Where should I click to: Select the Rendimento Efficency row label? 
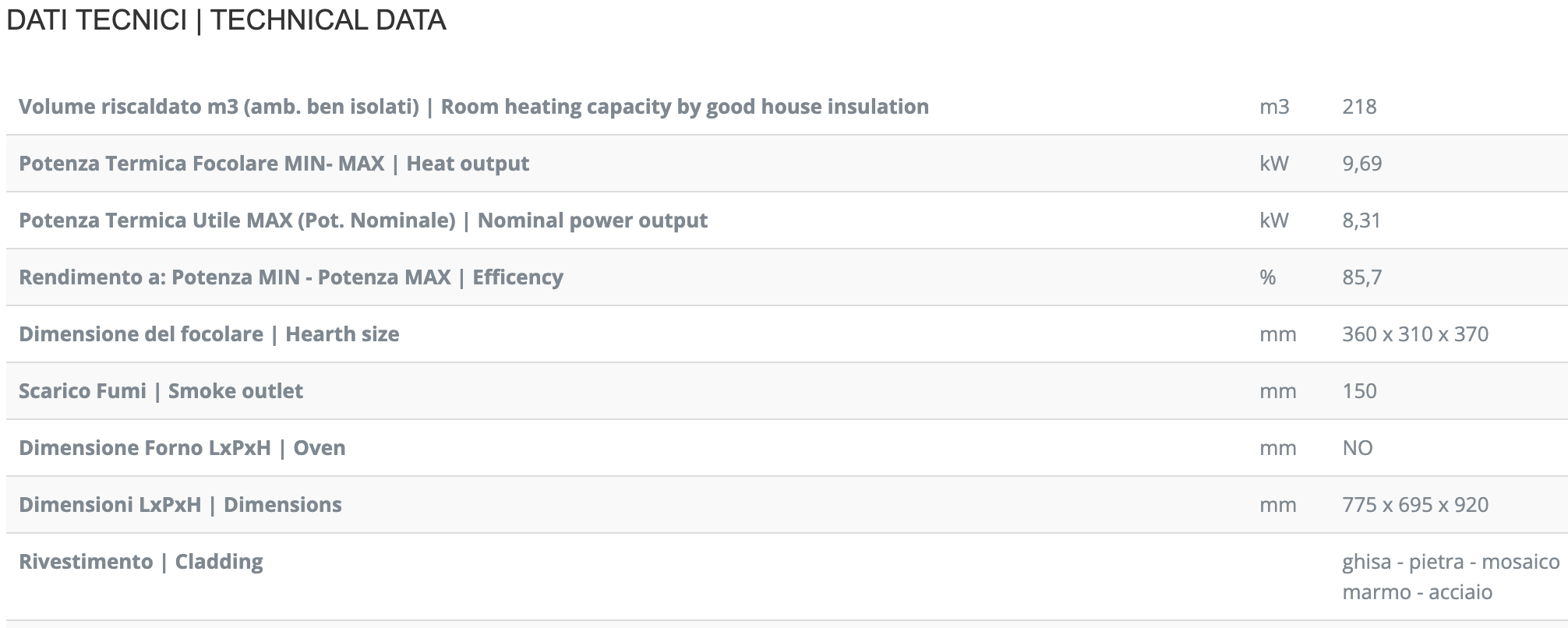[291, 277]
